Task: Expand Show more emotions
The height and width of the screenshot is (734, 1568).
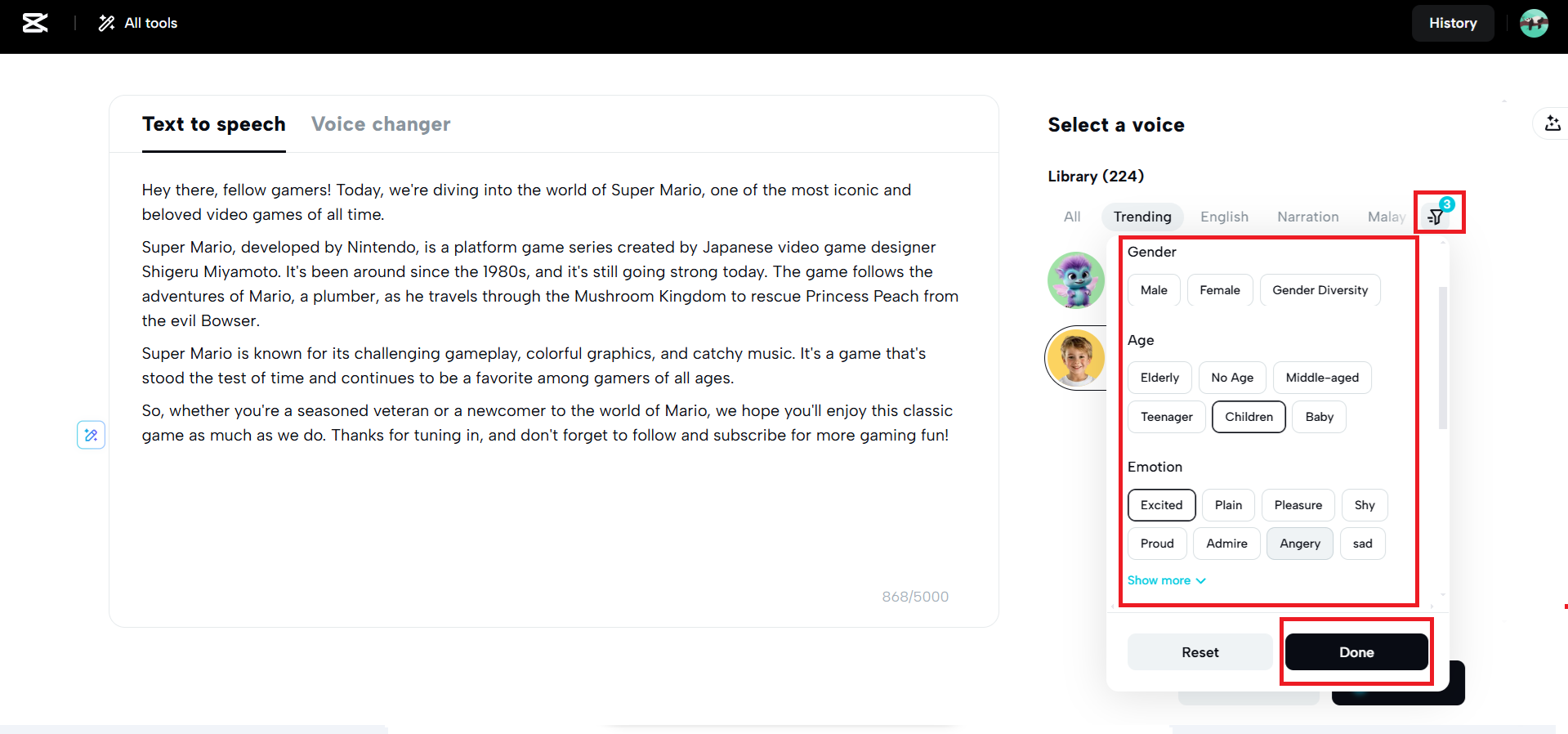Action: 1159,580
